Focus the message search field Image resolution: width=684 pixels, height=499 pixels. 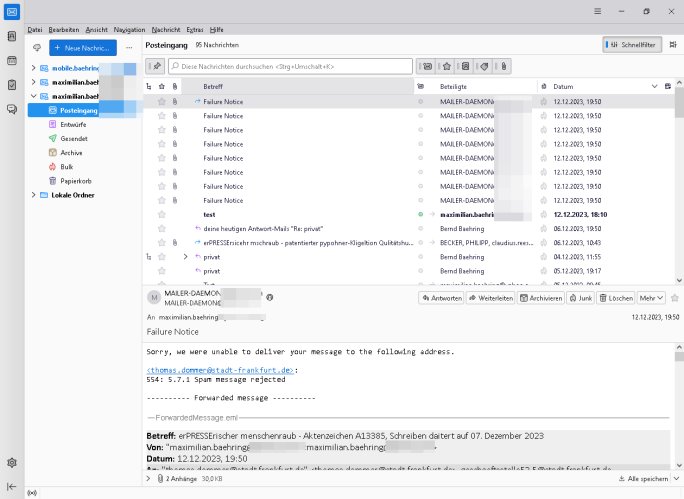click(x=291, y=66)
